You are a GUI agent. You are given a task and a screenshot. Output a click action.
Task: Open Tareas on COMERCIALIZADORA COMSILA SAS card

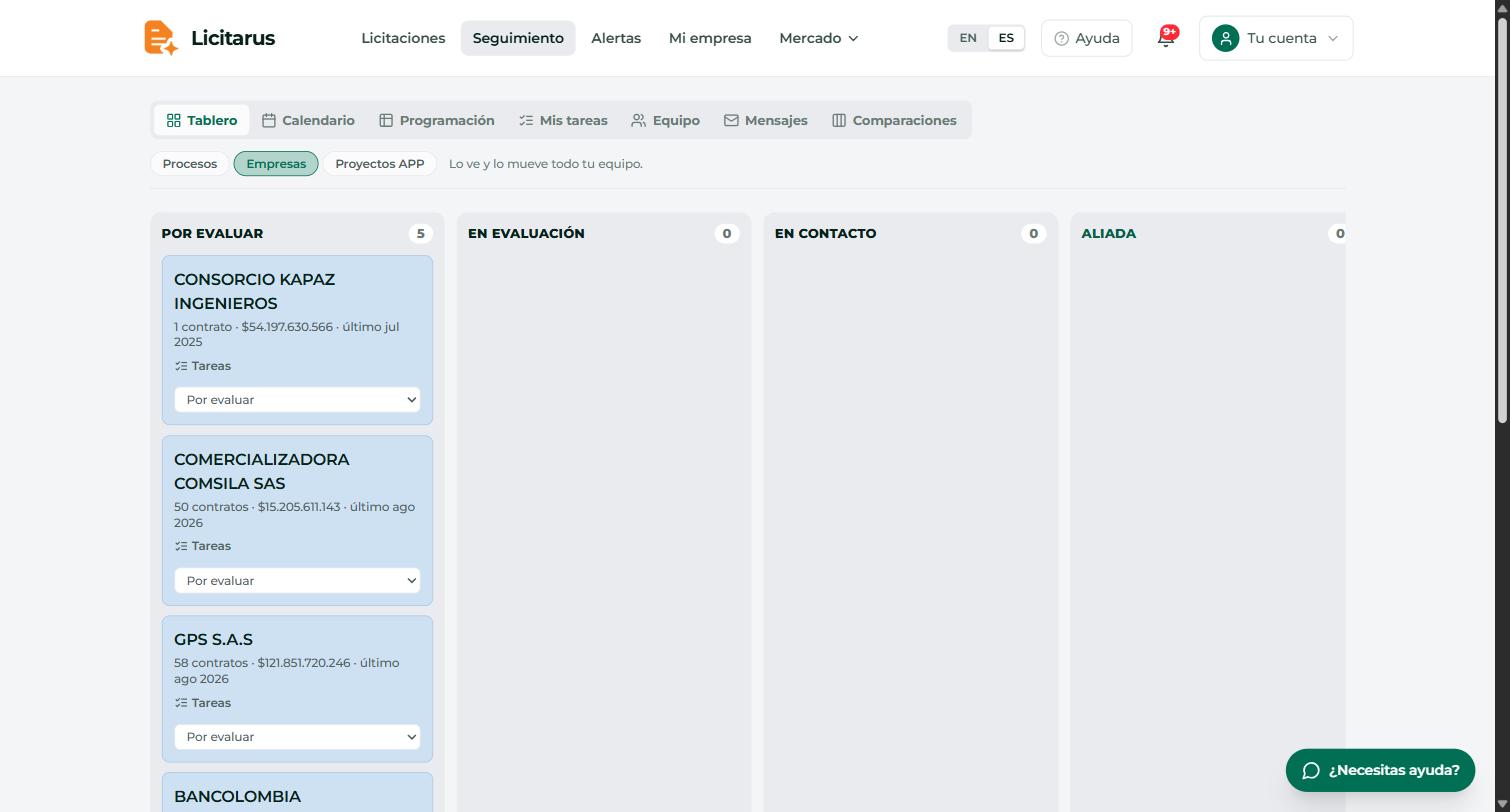[203, 546]
